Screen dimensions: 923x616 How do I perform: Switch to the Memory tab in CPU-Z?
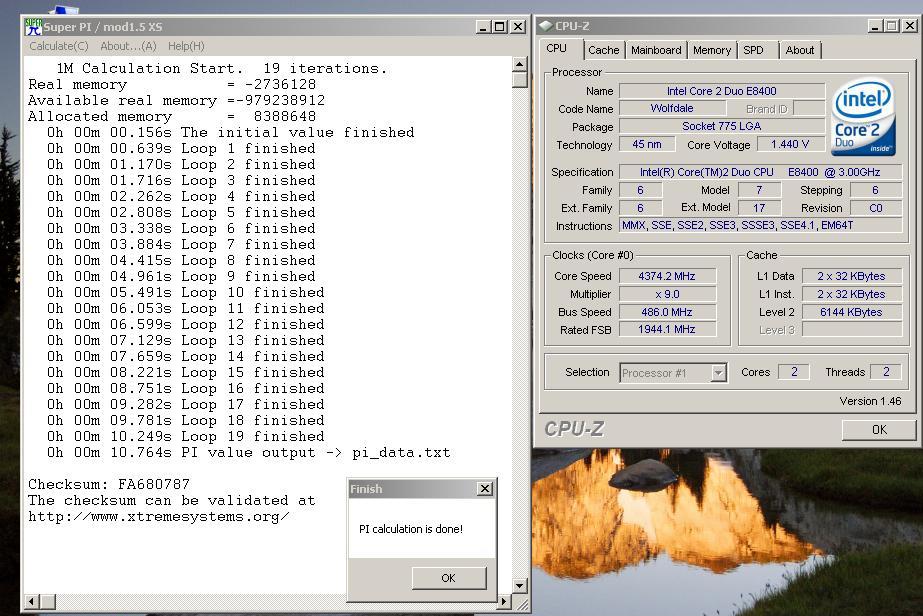click(x=712, y=50)
